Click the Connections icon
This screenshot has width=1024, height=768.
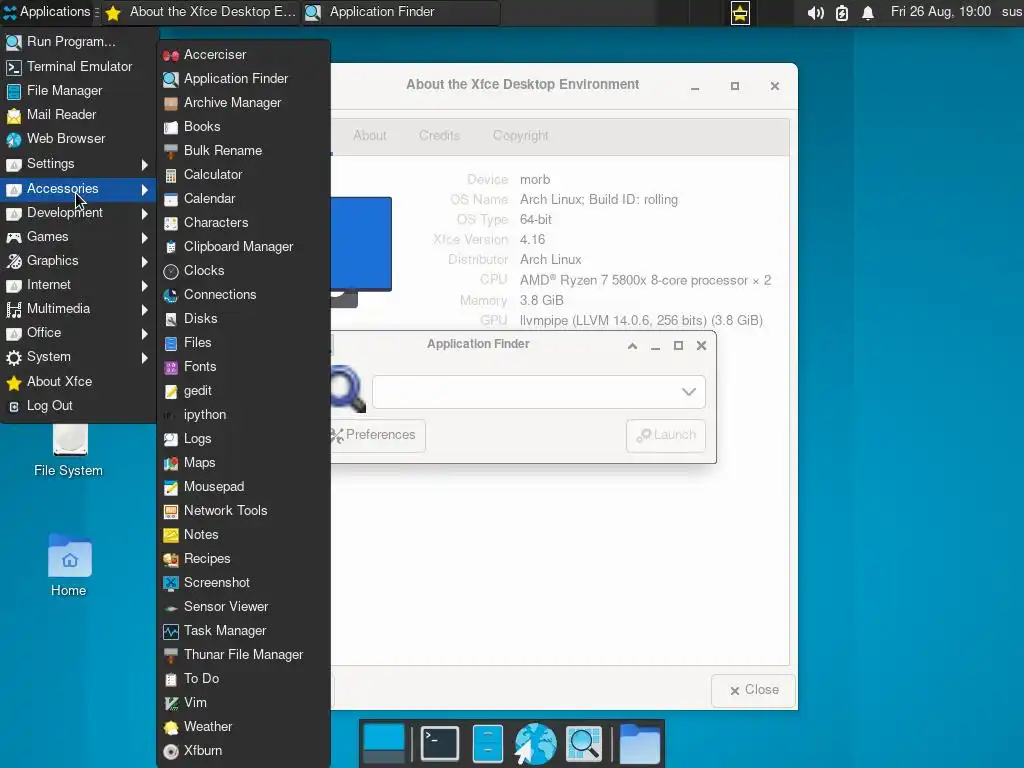[x=170, y=295]
